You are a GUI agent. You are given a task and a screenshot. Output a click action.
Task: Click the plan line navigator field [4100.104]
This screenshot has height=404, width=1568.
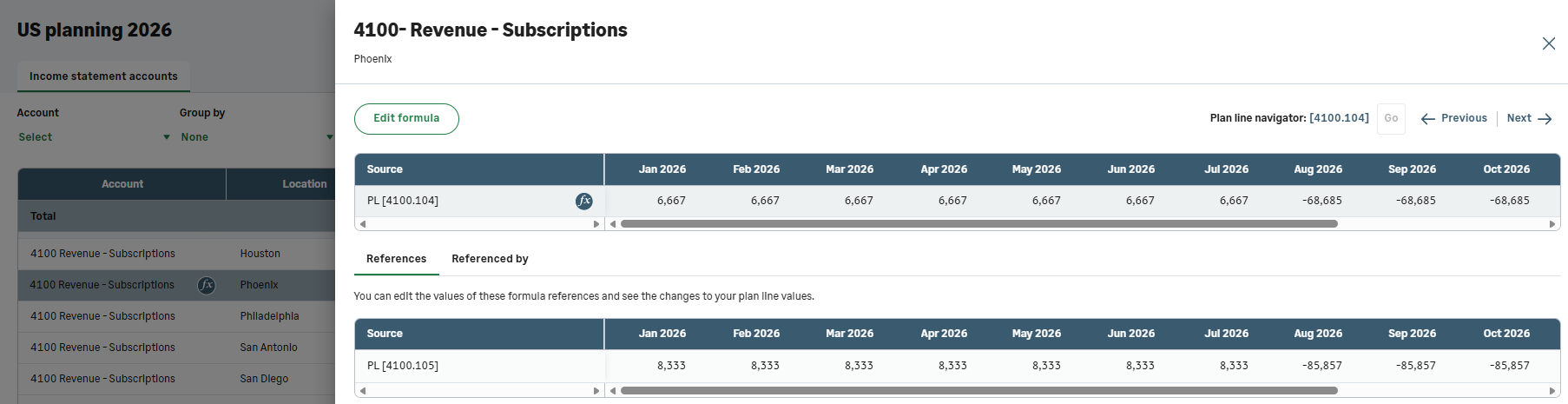[x=1339, y=118]
